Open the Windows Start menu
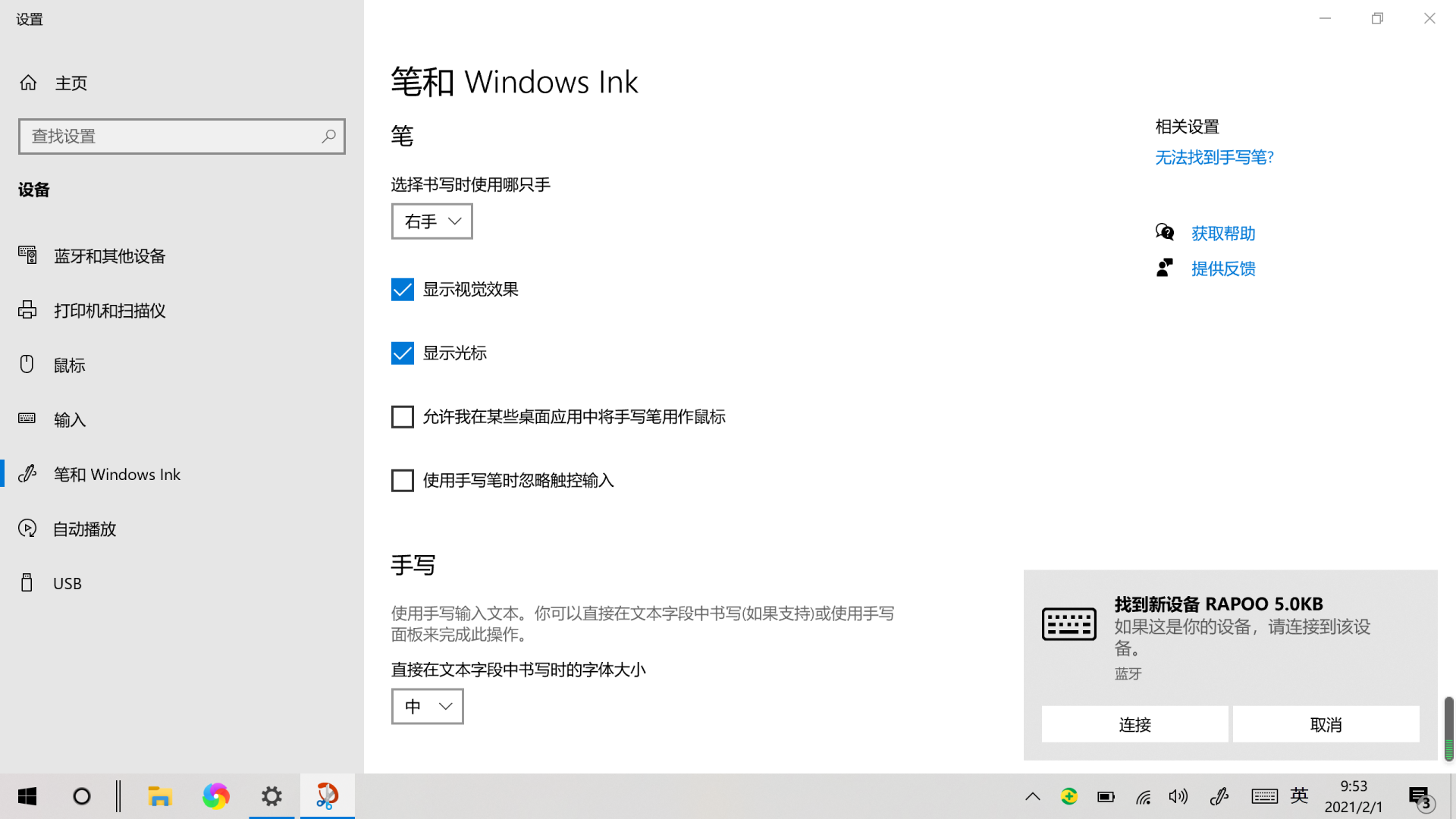 (27, 796)
